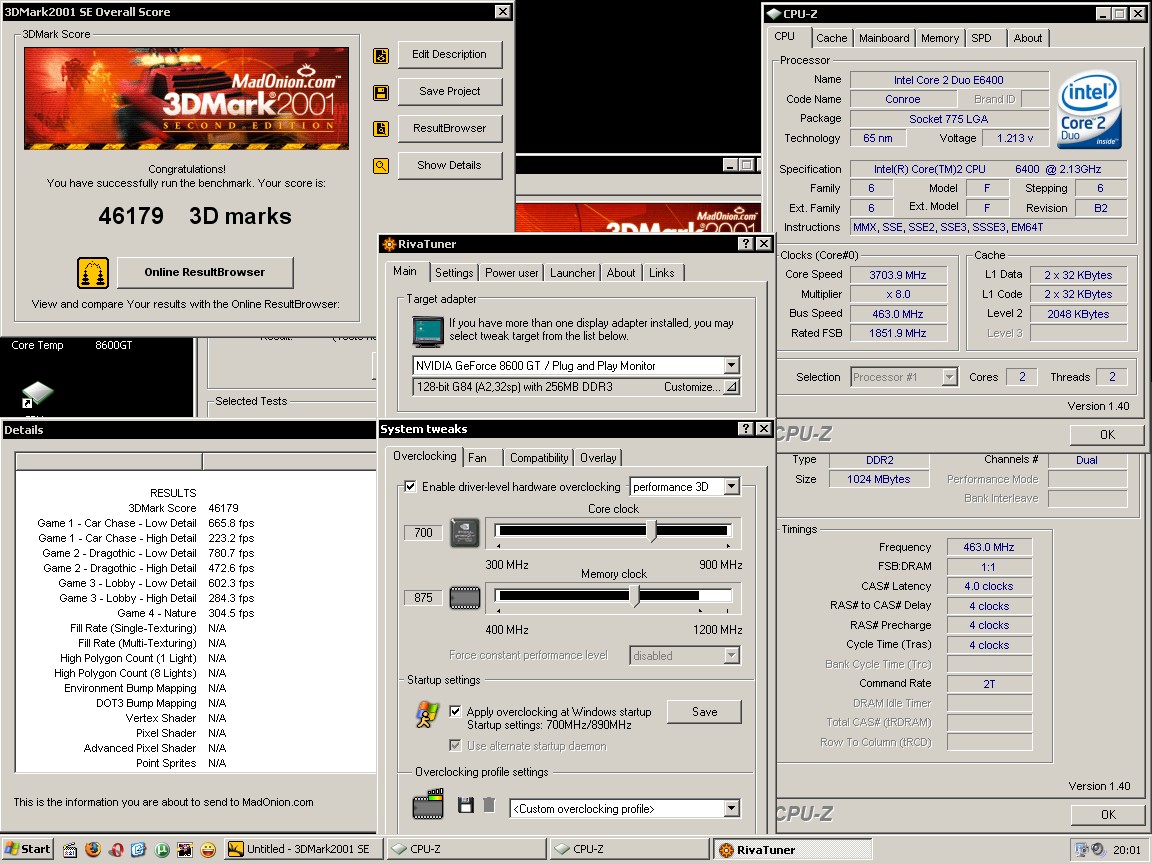The height and width of the screenshot is (864, 1152).
Task: Click the Edit Description yellow icon in 3DMark
Action: click(x=381, y=56)
